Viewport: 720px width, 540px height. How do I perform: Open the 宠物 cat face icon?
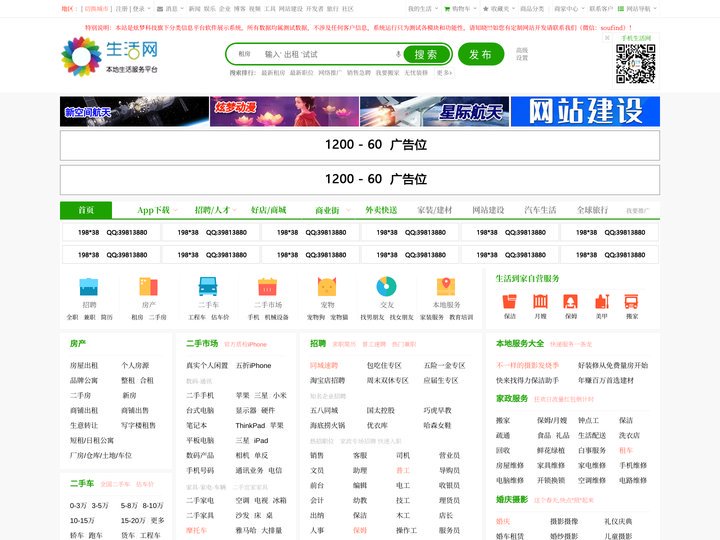(327, 287)
